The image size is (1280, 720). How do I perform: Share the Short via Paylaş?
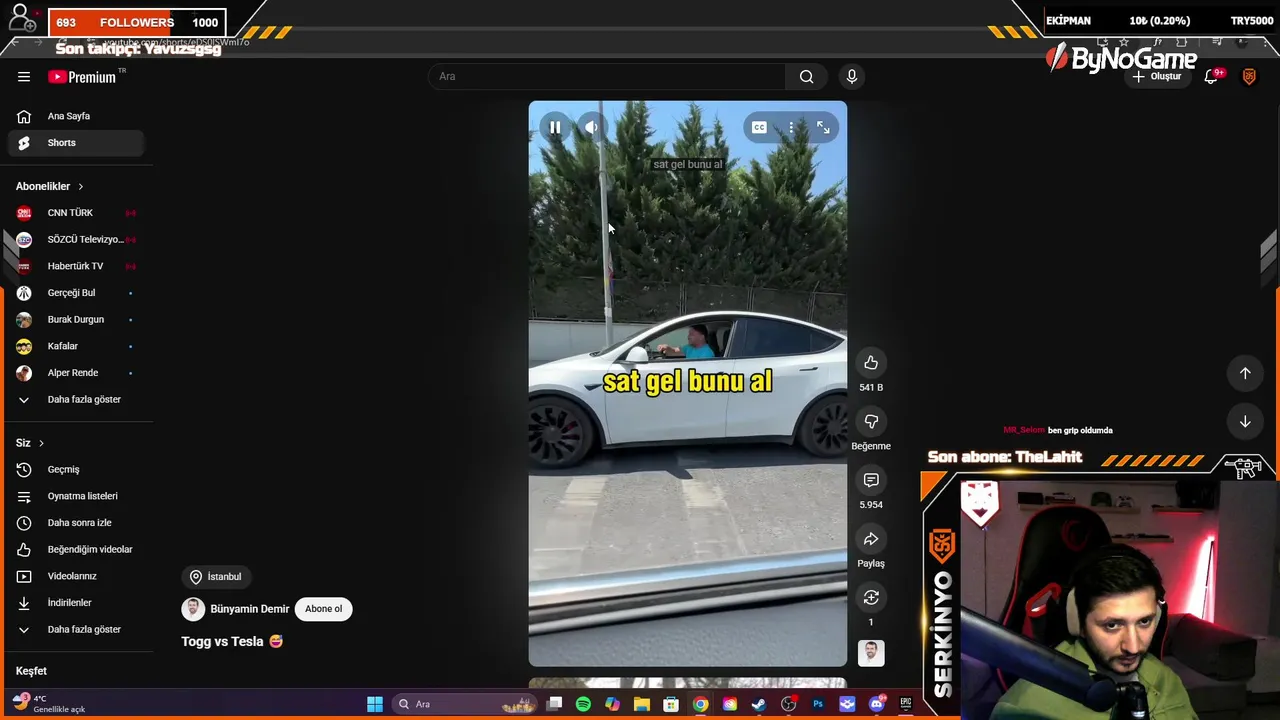(x=871, y=539)
